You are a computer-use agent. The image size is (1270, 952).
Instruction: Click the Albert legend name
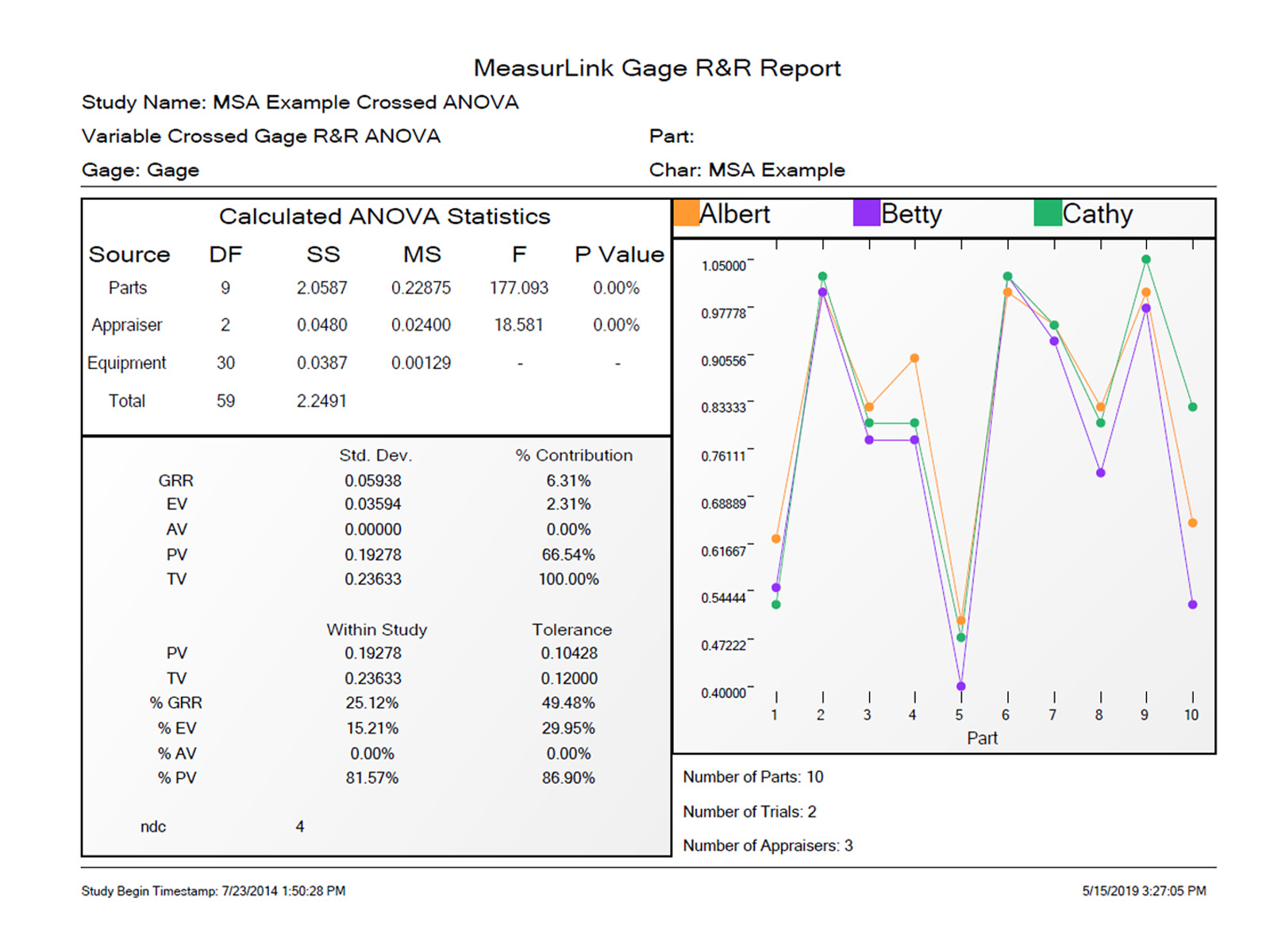coord(735,214)
